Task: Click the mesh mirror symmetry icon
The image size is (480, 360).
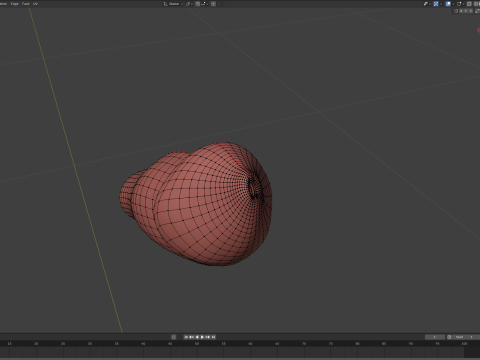Action: tap(456, 11)
